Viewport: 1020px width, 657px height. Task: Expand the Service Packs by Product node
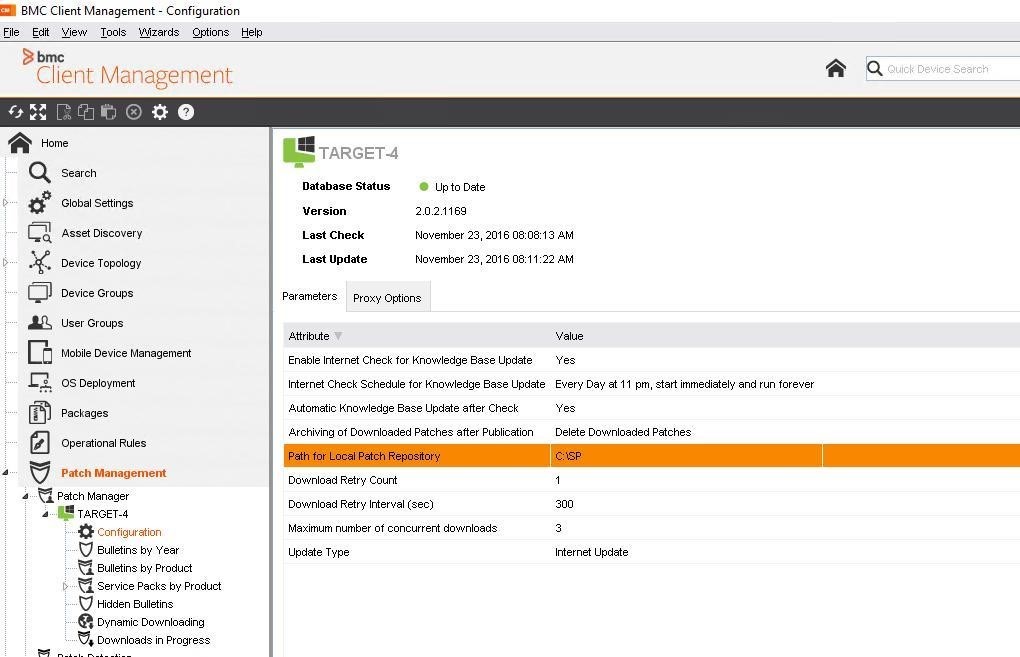click(x=67, y=586)
